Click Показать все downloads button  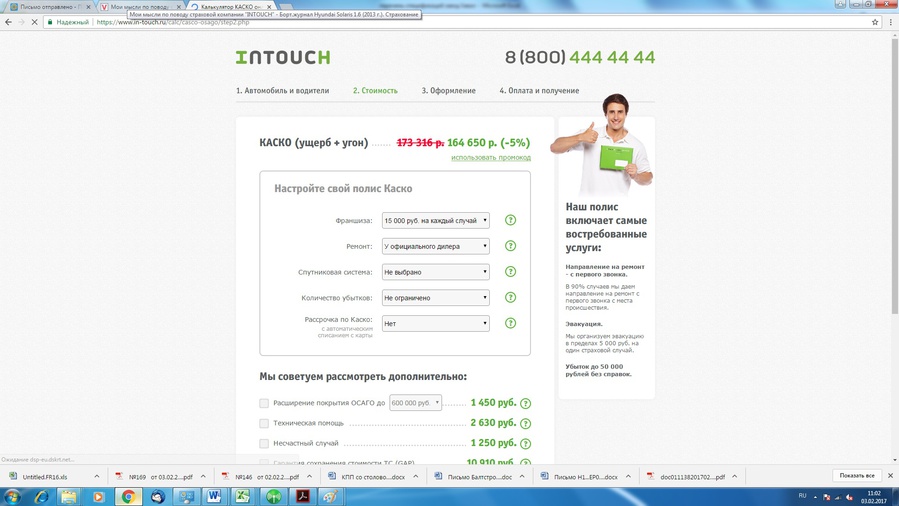pos(857,476)
